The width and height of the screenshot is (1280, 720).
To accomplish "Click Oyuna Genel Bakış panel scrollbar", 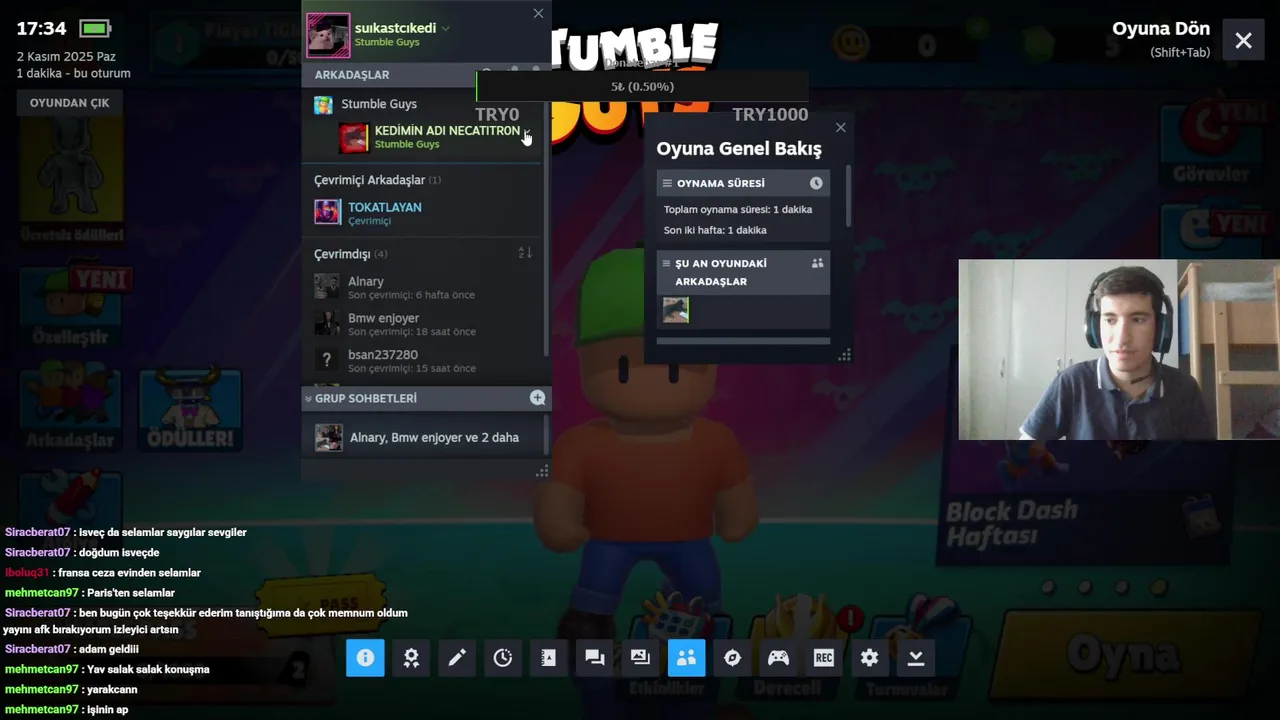I will (848, 195).
